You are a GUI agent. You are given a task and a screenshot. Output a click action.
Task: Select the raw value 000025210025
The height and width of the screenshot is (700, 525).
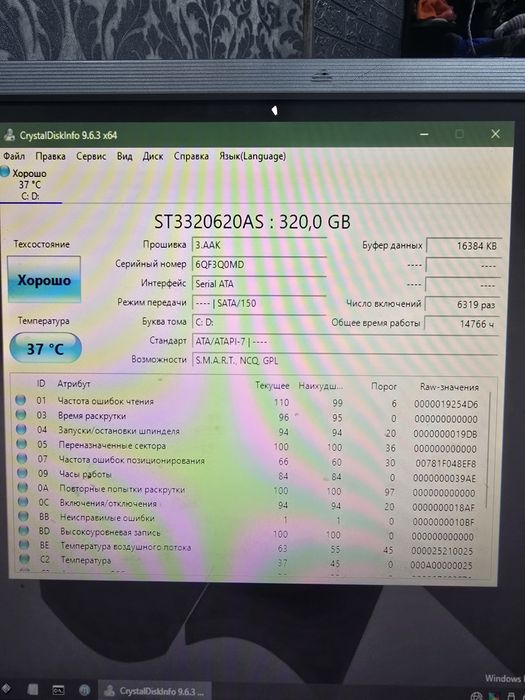click(442, 551)
